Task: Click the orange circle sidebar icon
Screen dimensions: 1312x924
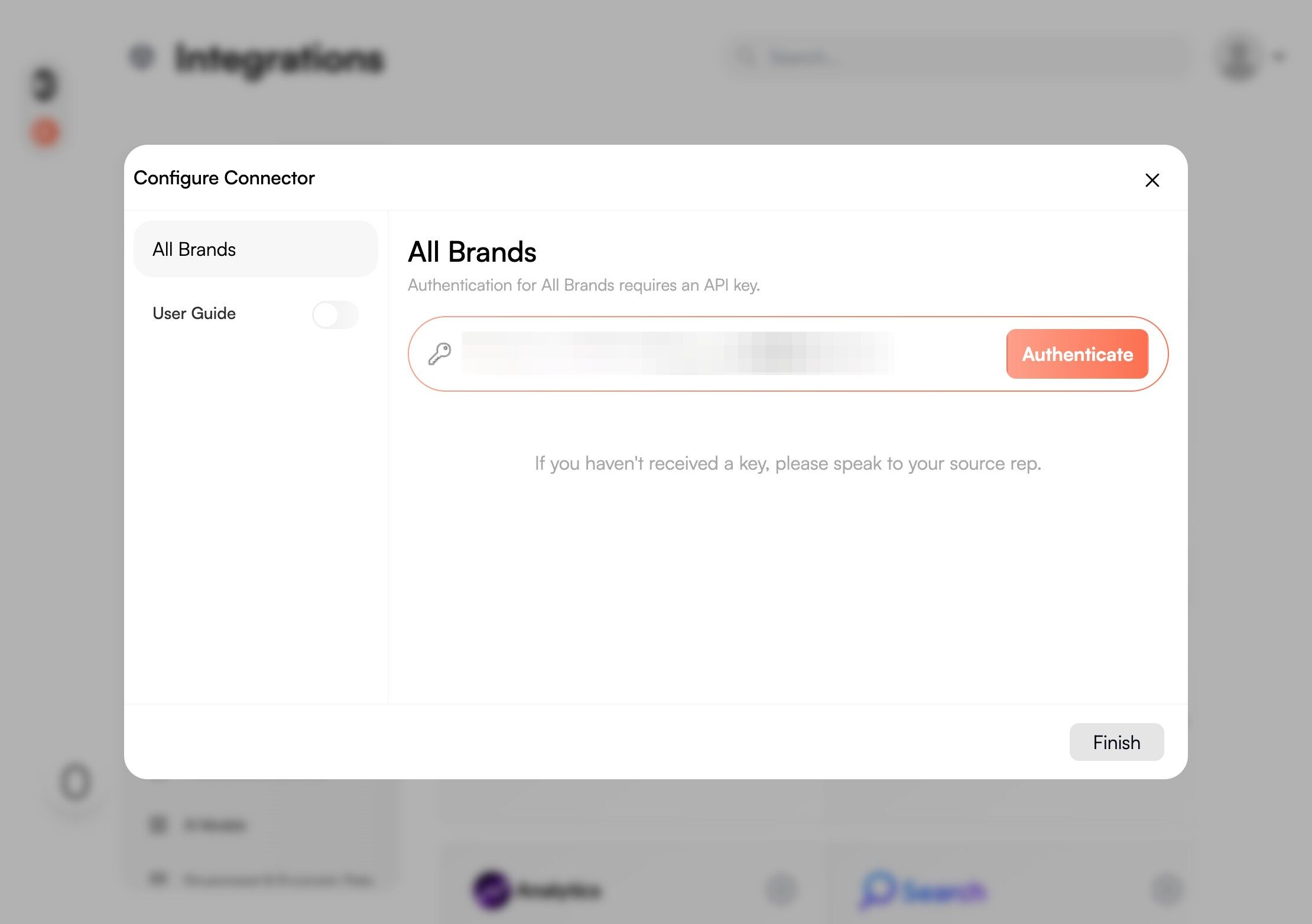Action: (46, 132)
